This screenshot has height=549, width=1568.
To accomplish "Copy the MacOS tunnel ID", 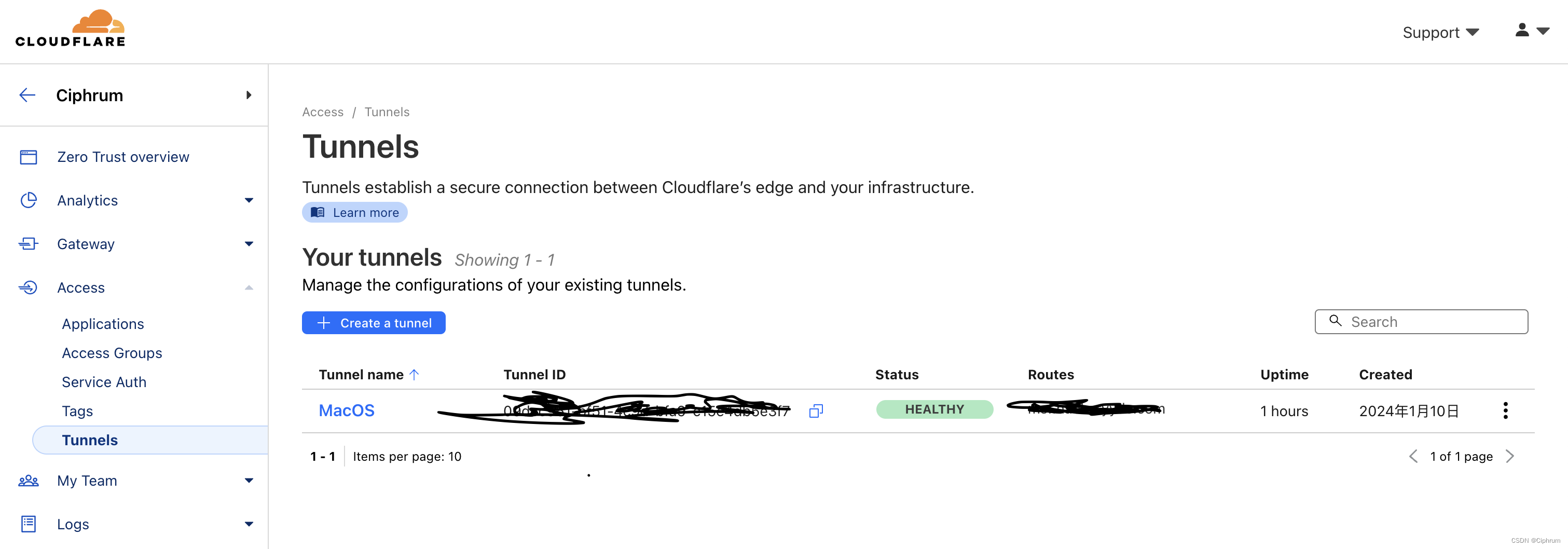I will coord(816,410).
